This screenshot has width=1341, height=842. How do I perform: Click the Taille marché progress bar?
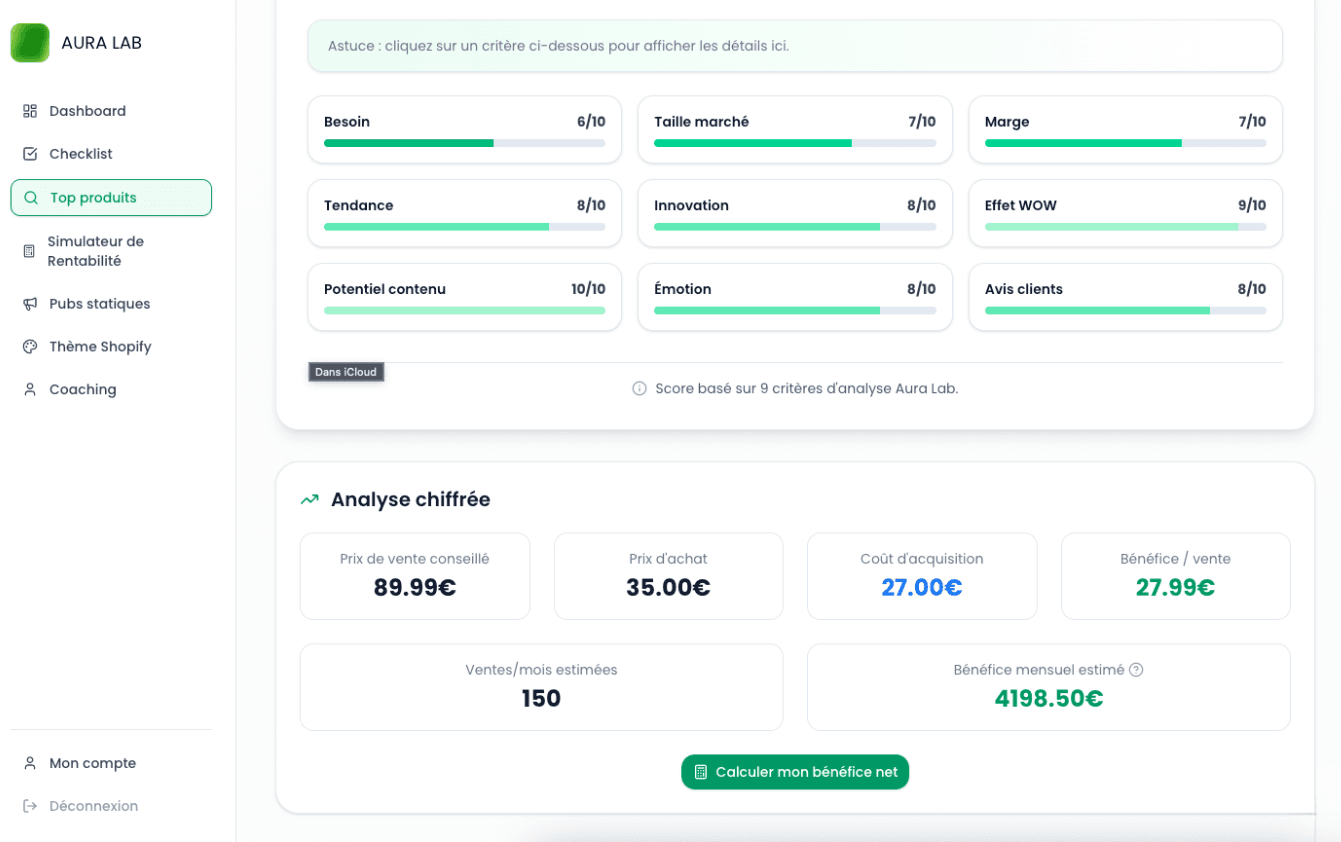click(795, 143)
